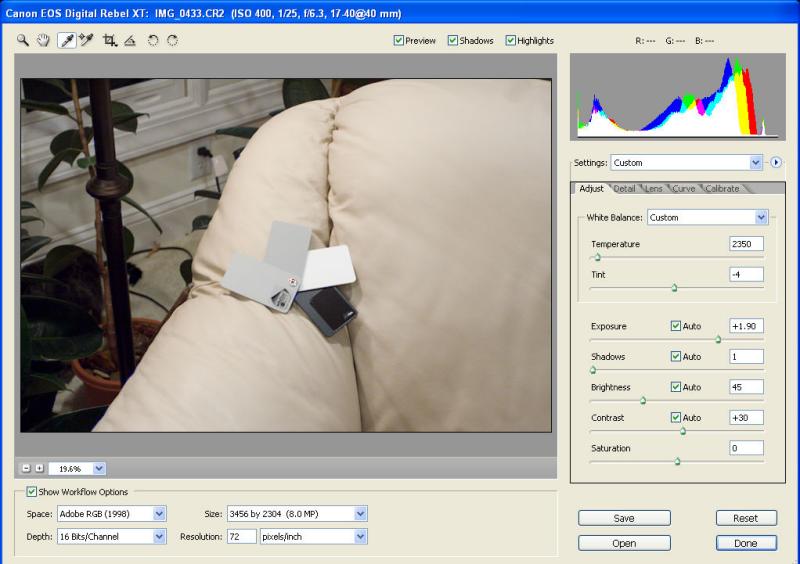Screen dimensions: 800x564
Task: Click the histogram display
Action: pos(678,96)
